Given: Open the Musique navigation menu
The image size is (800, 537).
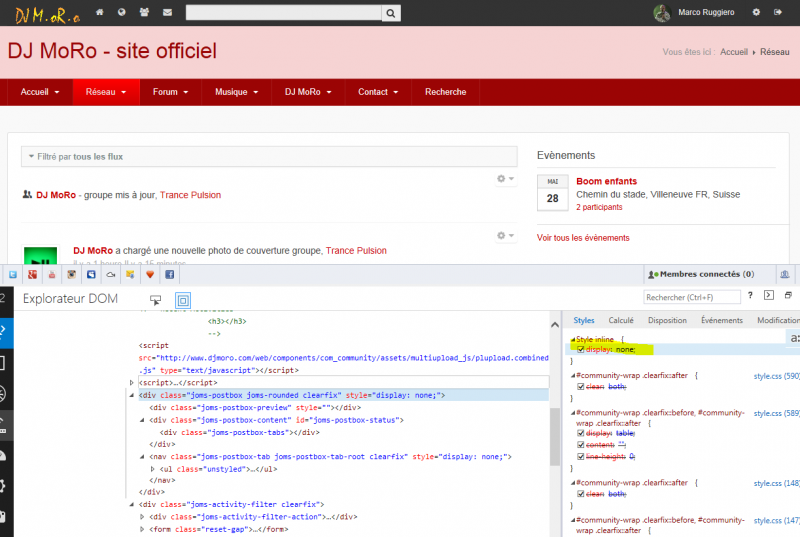Looking at the screenshot, I should (x=236, y=92).
